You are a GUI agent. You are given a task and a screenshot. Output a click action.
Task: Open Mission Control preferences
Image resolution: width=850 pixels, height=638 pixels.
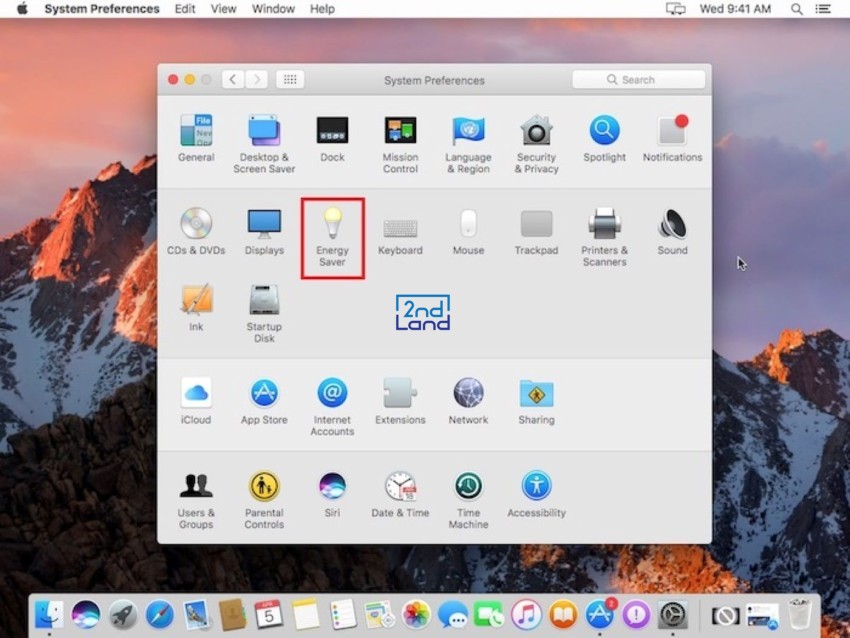400,144
